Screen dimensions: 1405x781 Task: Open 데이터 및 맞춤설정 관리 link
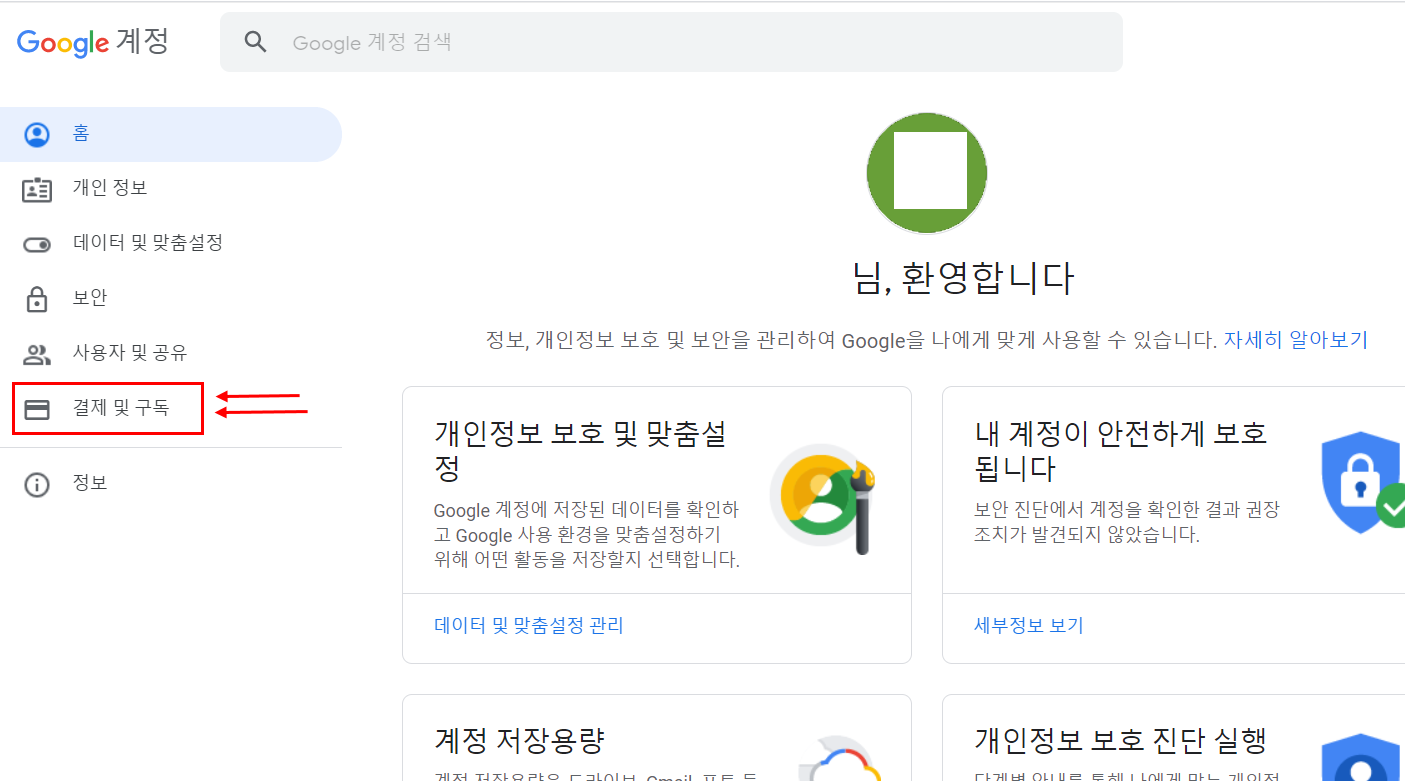[529, 626]
